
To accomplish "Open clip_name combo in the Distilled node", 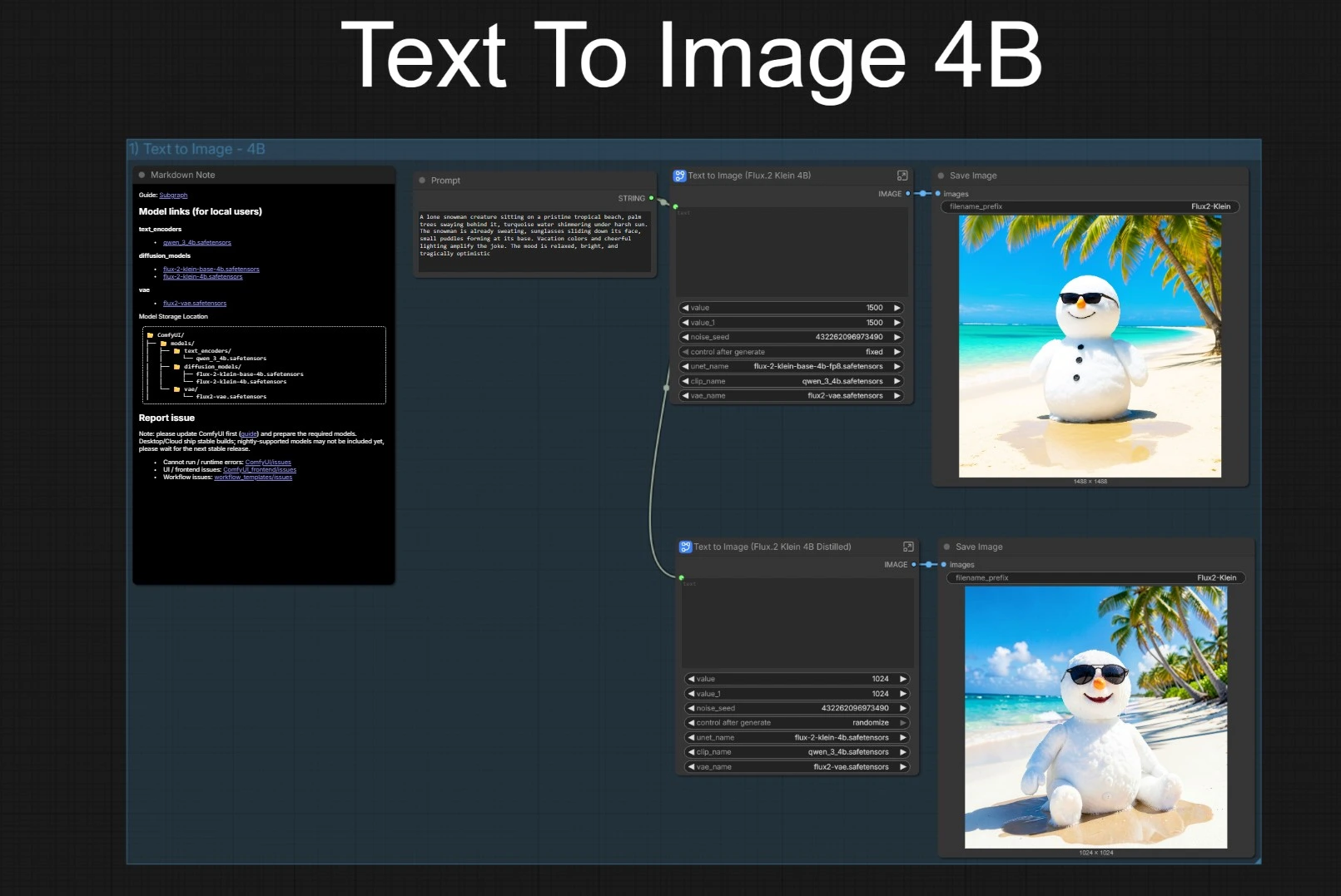I will pyautogui.click(x=797, y=752).
